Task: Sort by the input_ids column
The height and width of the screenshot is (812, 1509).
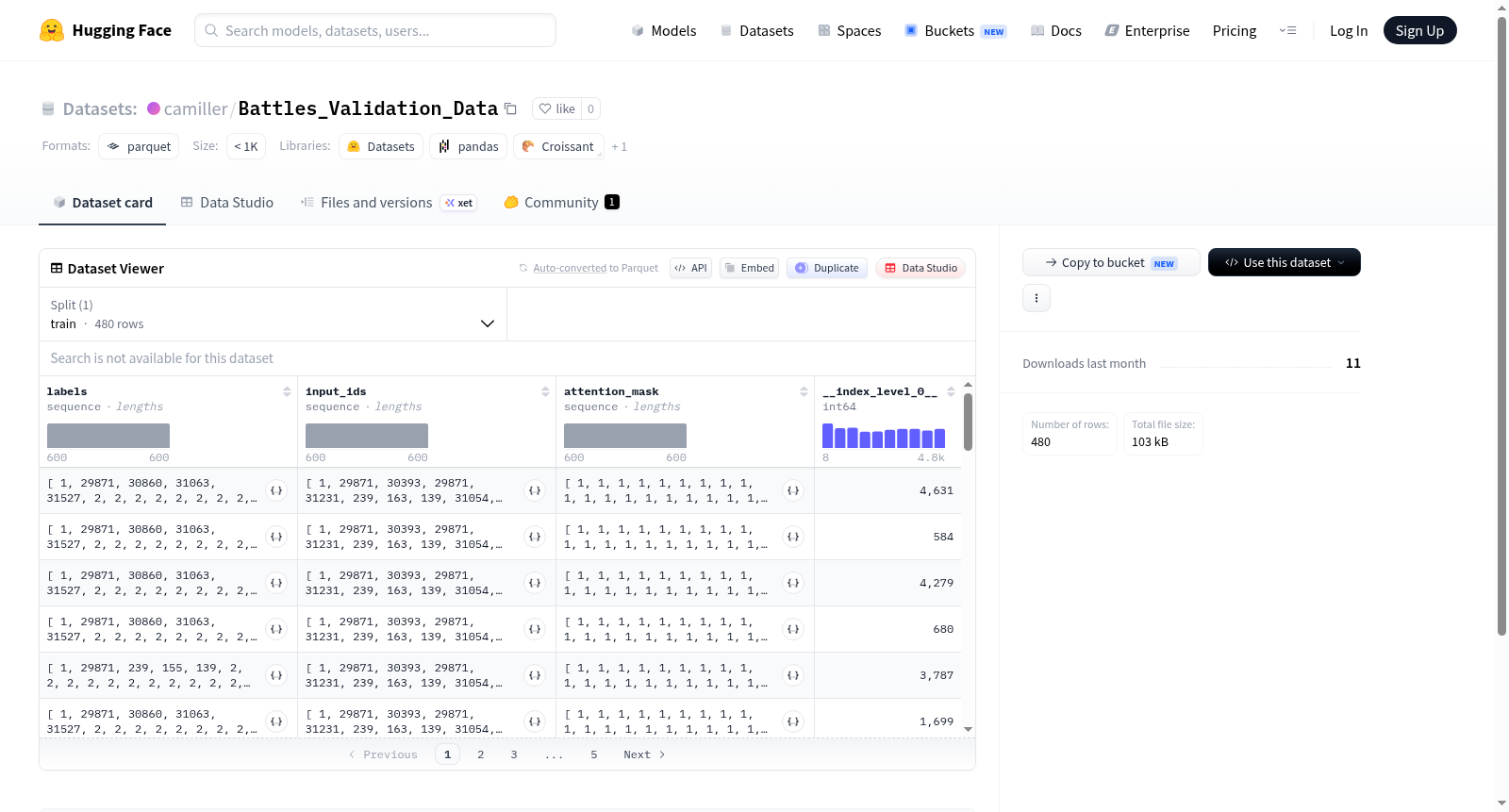Action: [545, 391]
